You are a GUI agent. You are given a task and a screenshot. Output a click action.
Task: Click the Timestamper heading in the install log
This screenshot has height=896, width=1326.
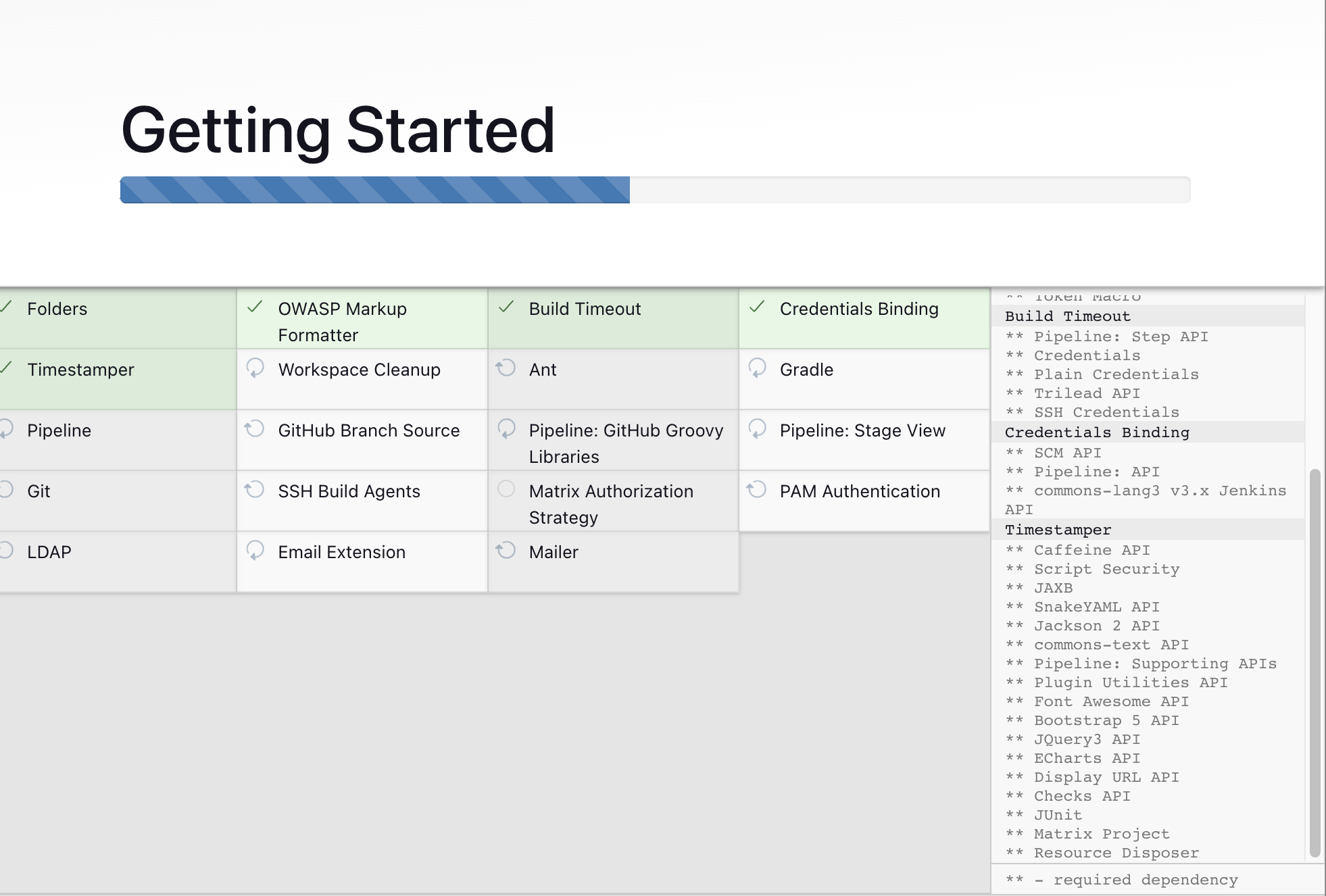[x=1058, y=530]
